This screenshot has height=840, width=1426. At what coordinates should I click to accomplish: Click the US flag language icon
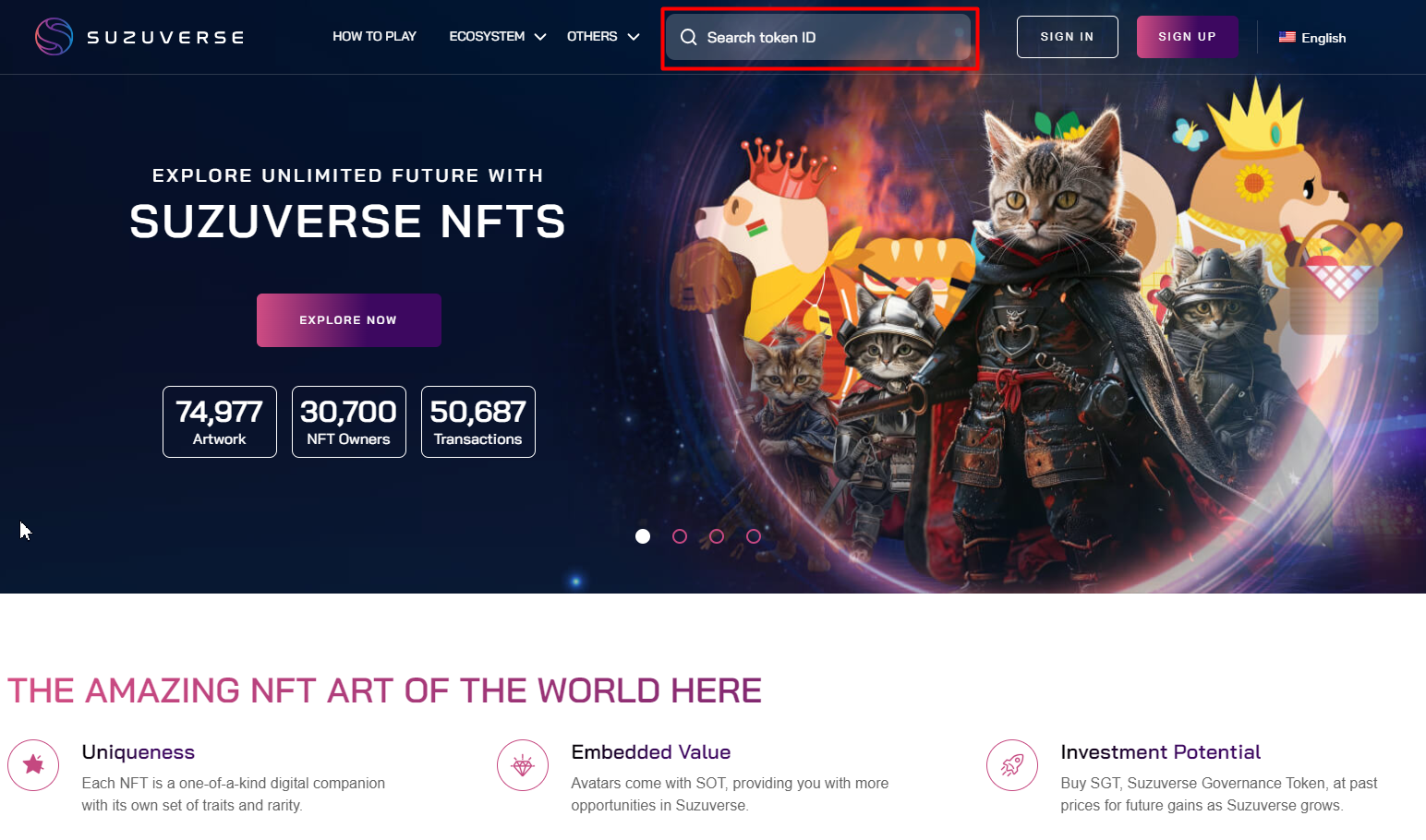click(x=1287, y=37)
